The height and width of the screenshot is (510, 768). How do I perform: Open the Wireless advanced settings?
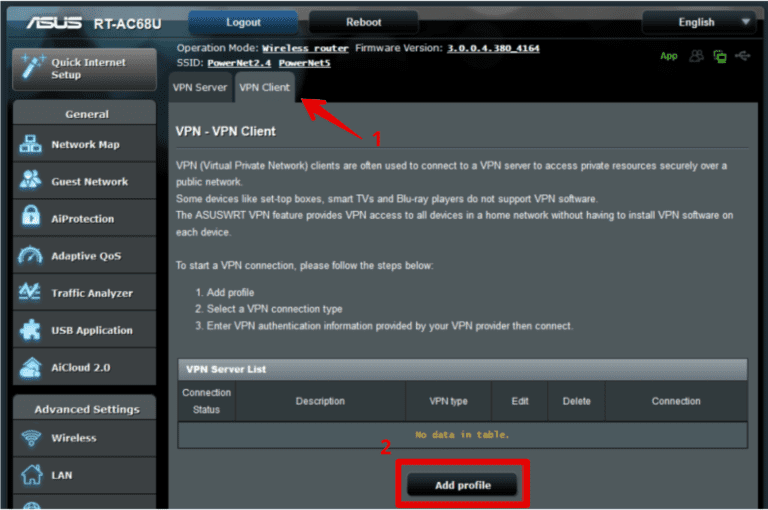coord(85,437)
